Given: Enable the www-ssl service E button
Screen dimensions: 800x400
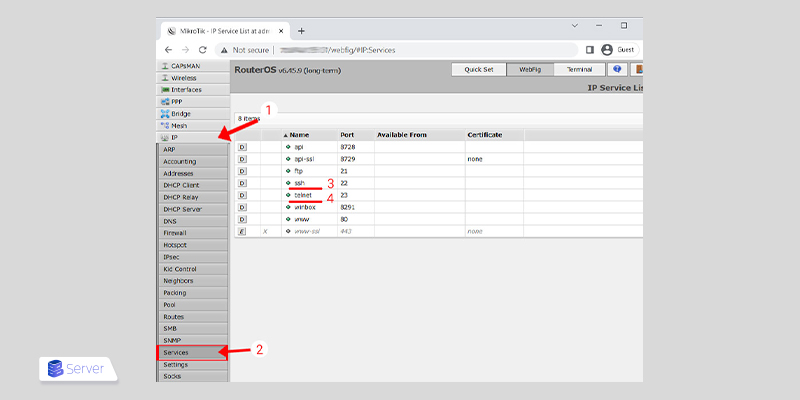Looking at the screenshot, I should [242, 231].
